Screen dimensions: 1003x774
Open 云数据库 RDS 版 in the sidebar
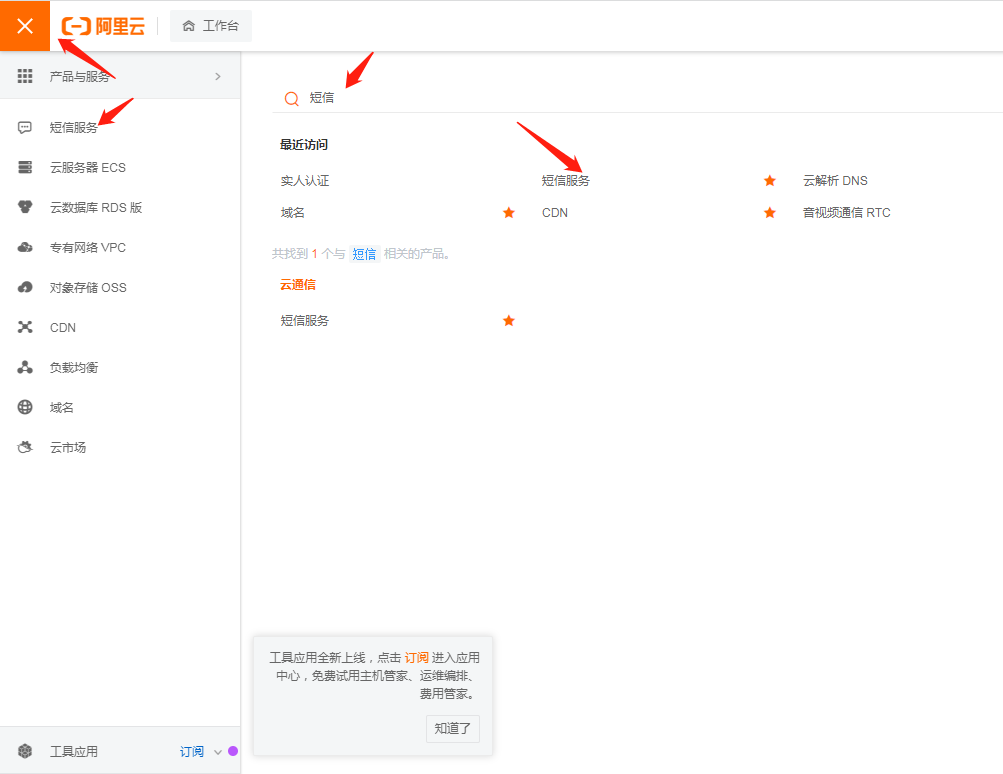coord(96,207)
